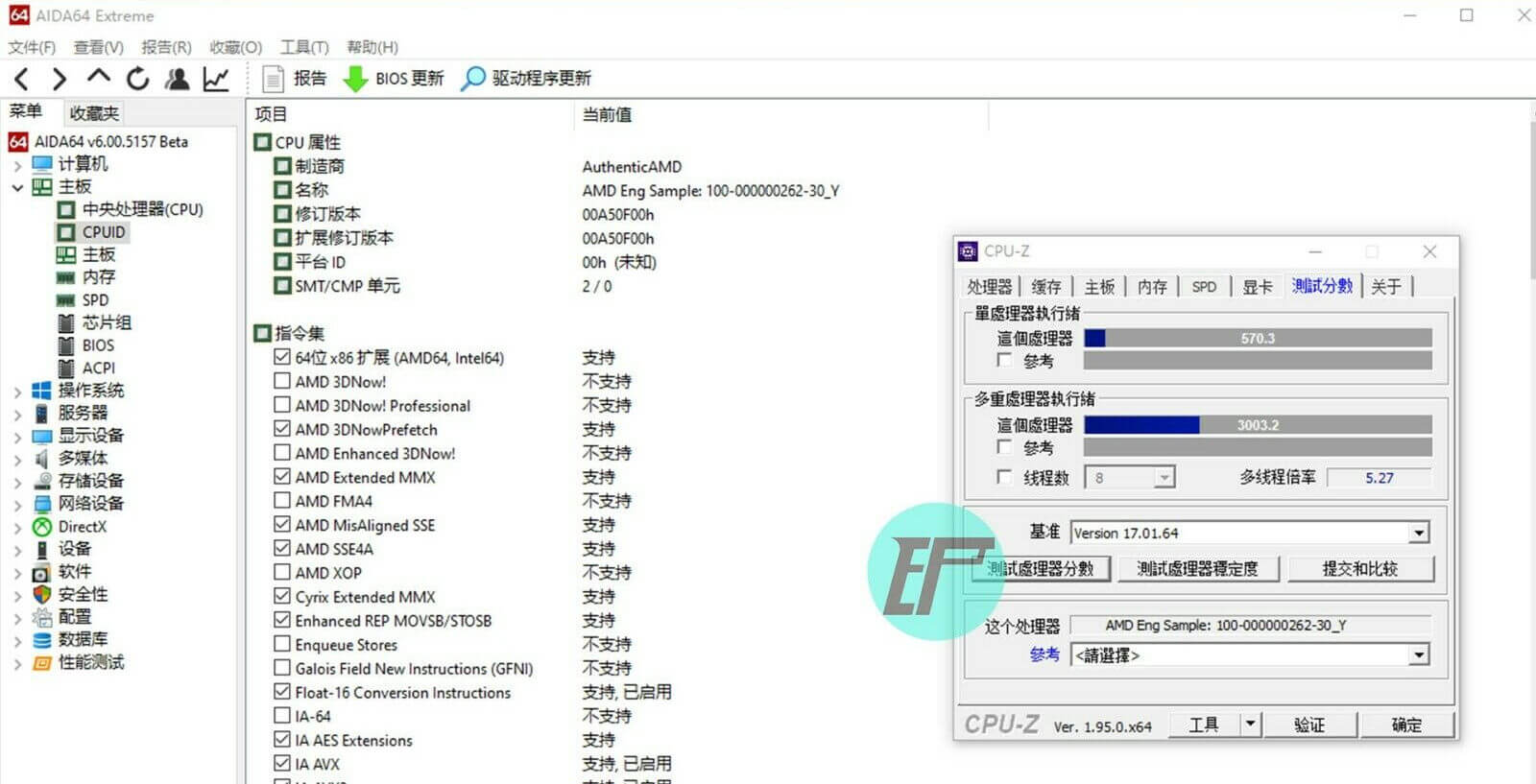The height and width of the screenshot is (784, 1536).
Task: Click the Back navigation arrow in toolbar
Action: tap(22, 79)
